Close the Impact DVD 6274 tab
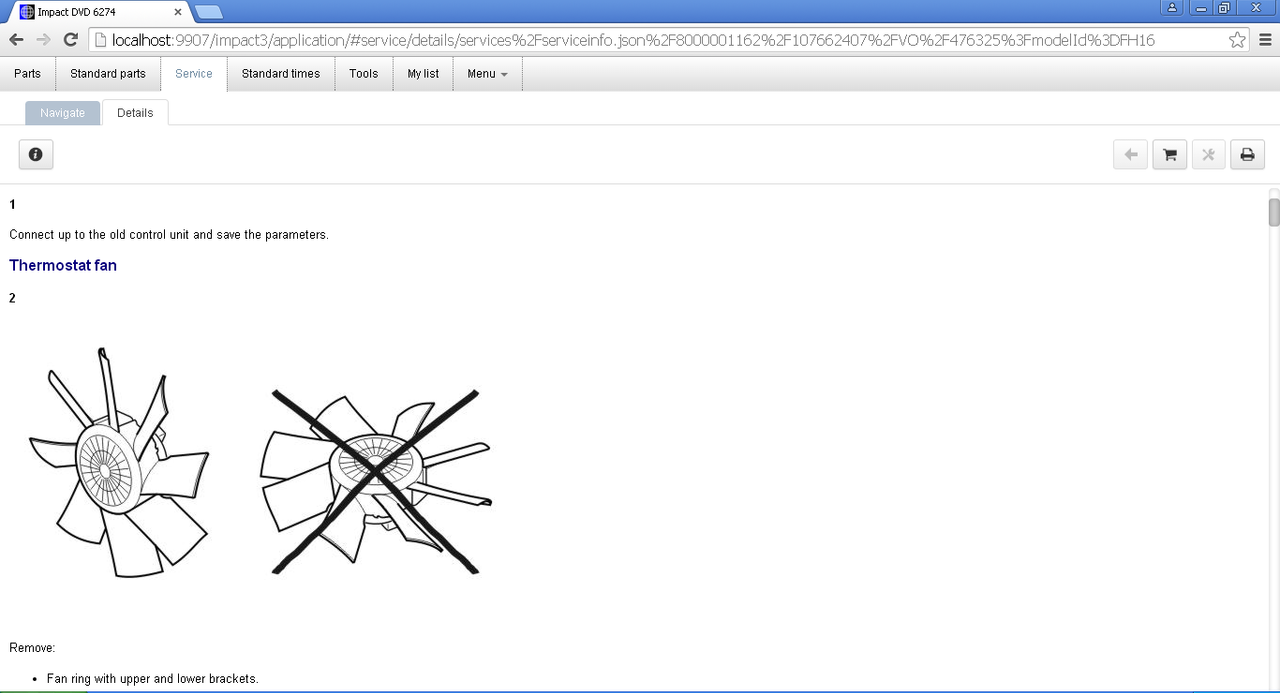 (x=178, y=12)
